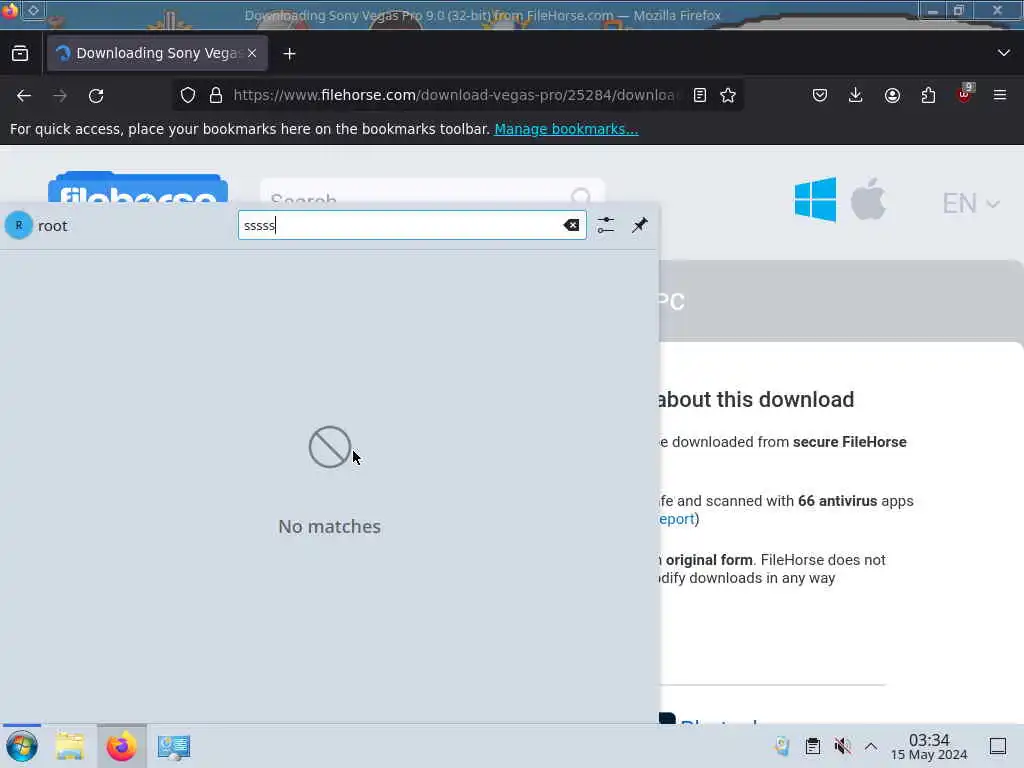
Task: Click the FileHorse logo
Action: click(x=138, y=187)
